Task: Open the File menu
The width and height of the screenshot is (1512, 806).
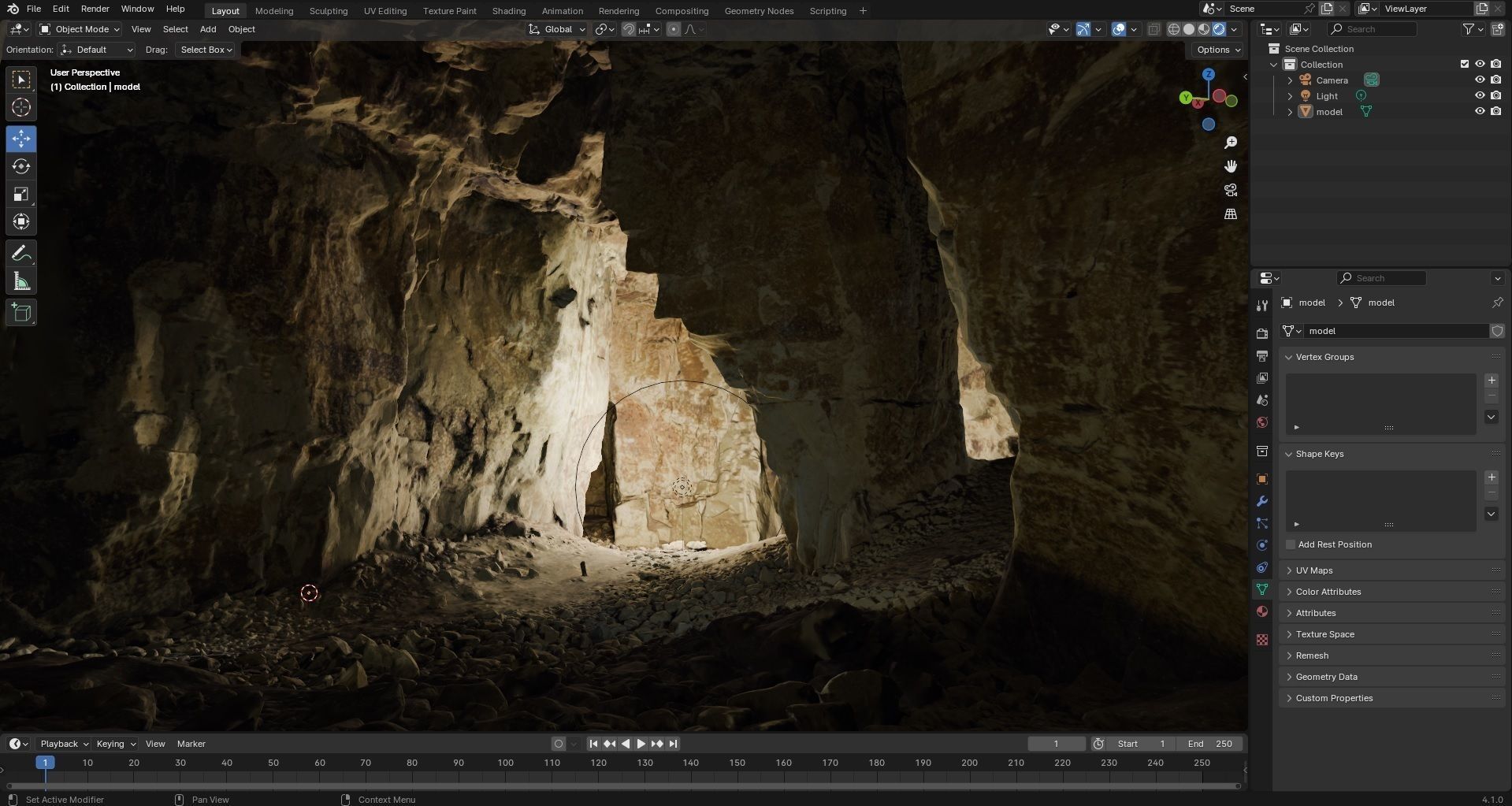Action: (x=34, y=9)
